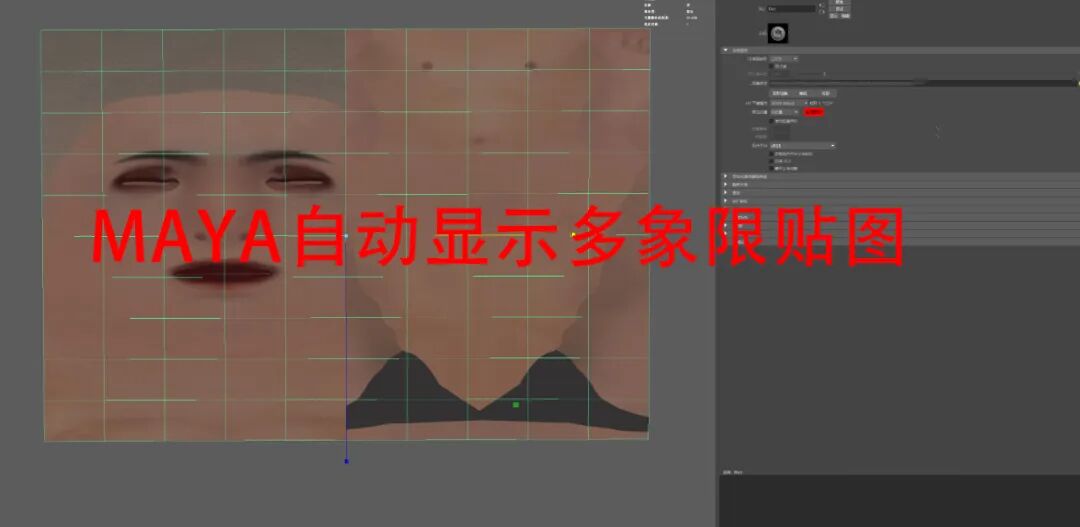Click the yellow manipulator handle on texture plane

[x=573, y=234]
